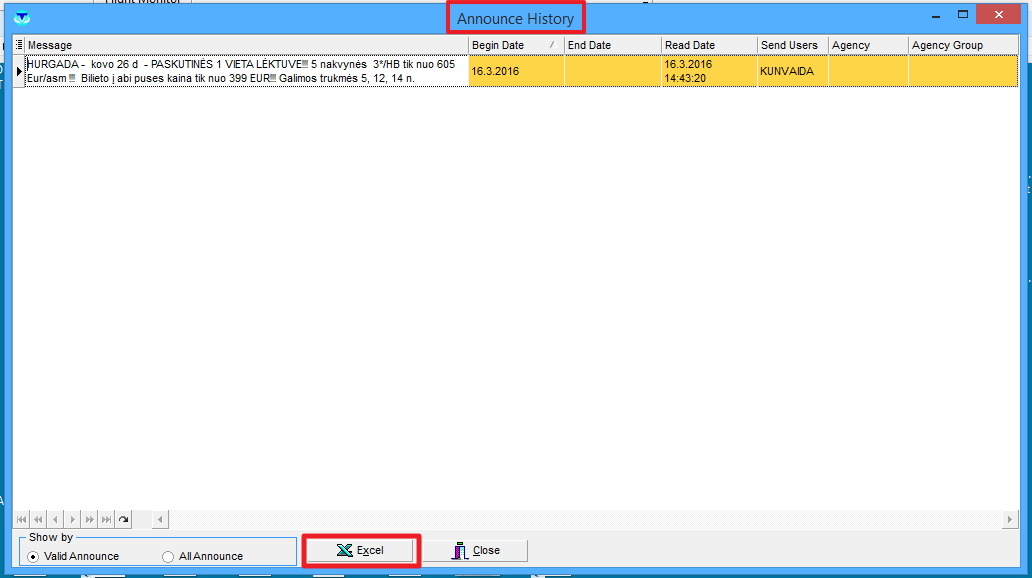Screen dimensions: 1032x578
Task: Click the prior page navigator button
Action: point(38,520)
